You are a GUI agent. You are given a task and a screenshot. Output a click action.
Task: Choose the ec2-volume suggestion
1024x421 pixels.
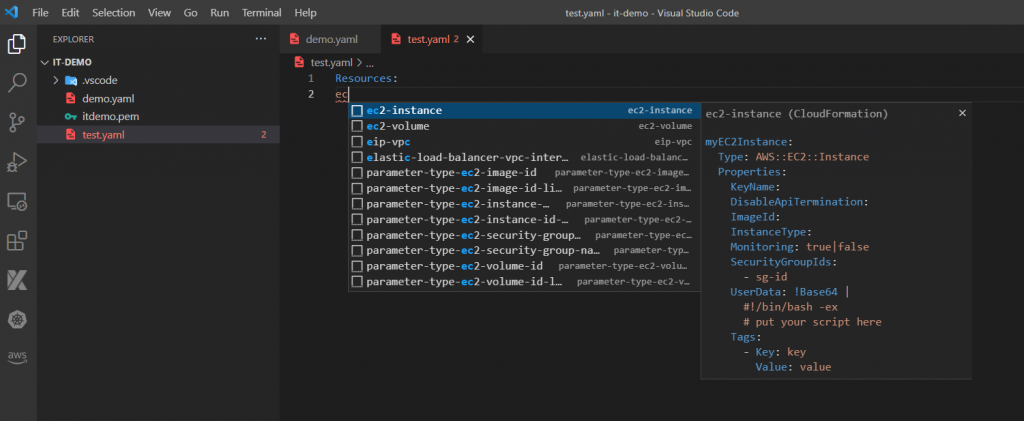pyautogui.click(x=524, y=126)
